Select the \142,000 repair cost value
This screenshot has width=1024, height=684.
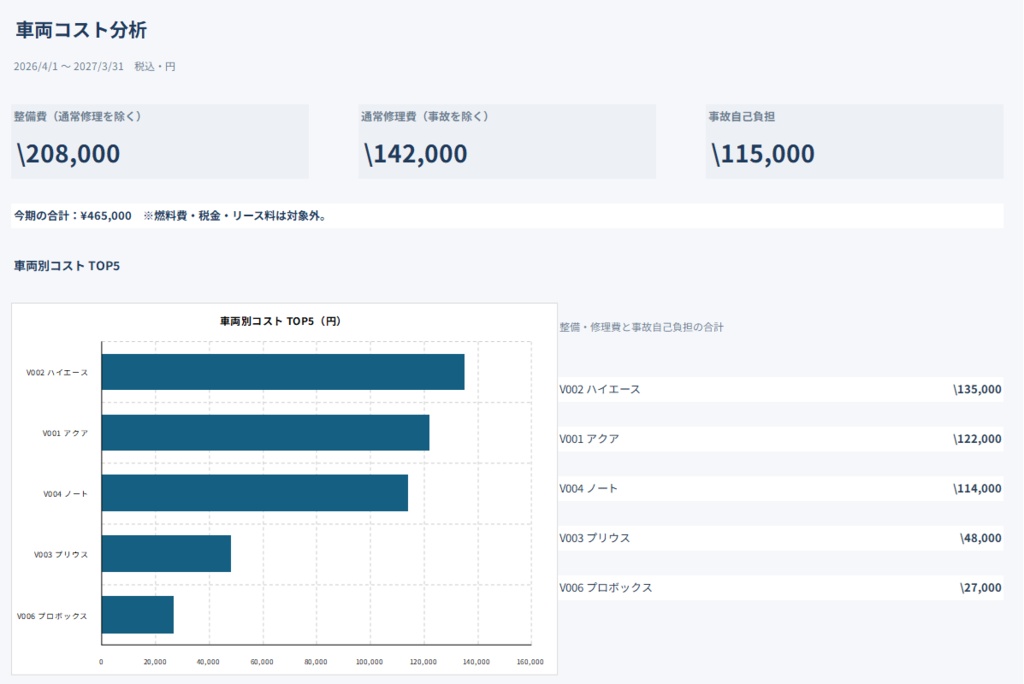(x=416, y=154)
